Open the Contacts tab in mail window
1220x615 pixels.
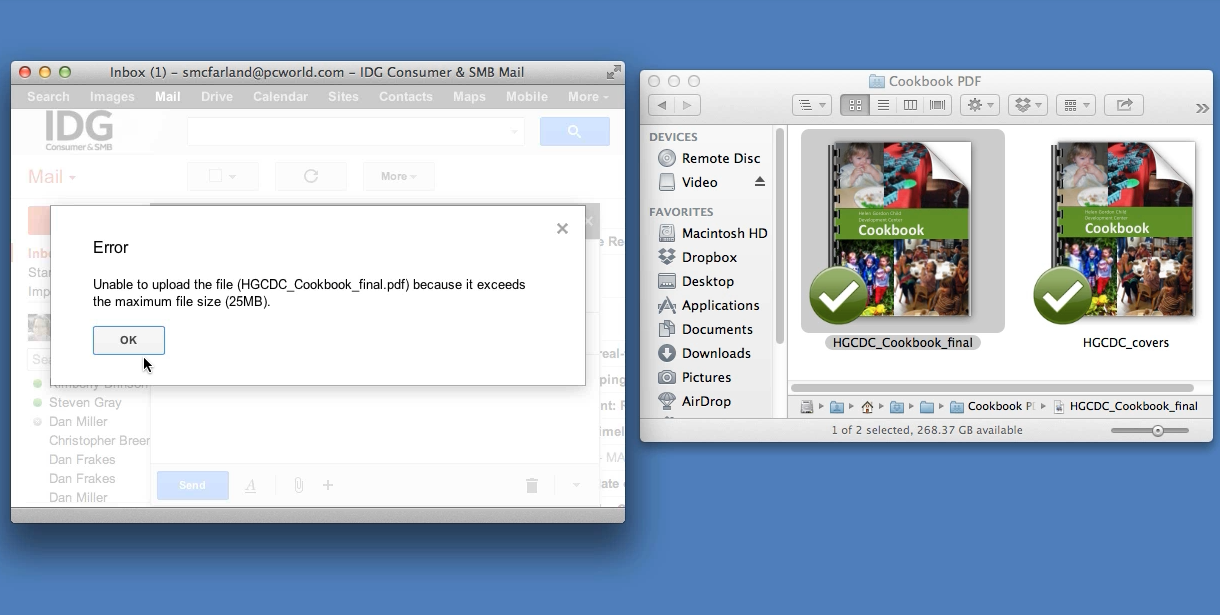(x=406, y=97)
